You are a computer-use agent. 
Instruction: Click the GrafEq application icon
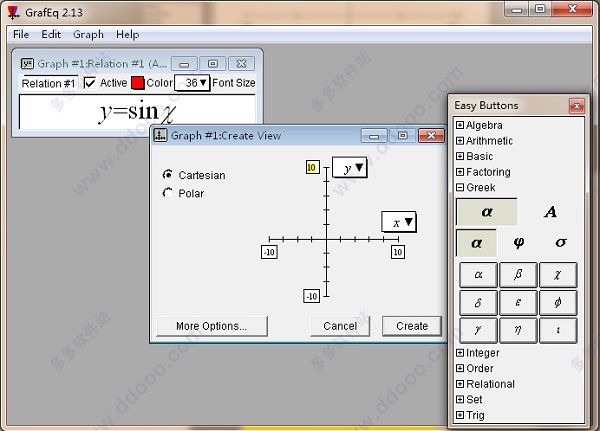point(14,12)
